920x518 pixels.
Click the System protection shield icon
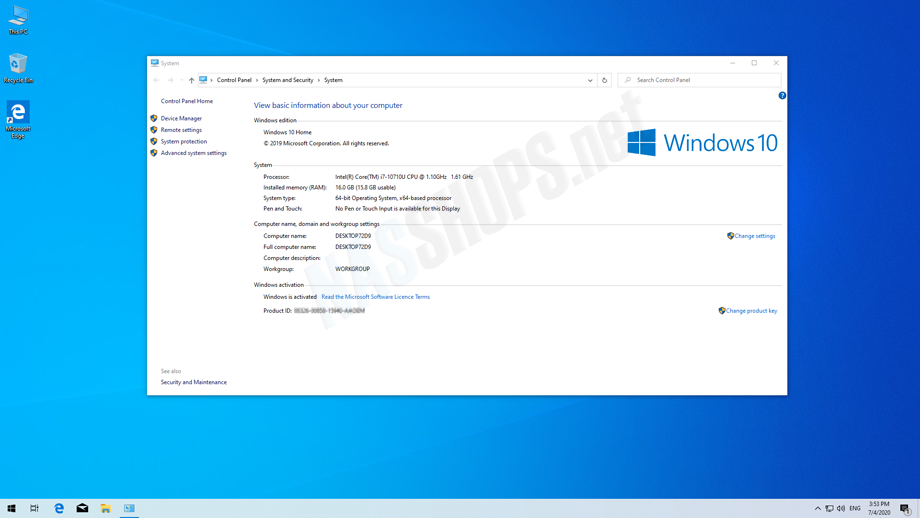point(154,141)
